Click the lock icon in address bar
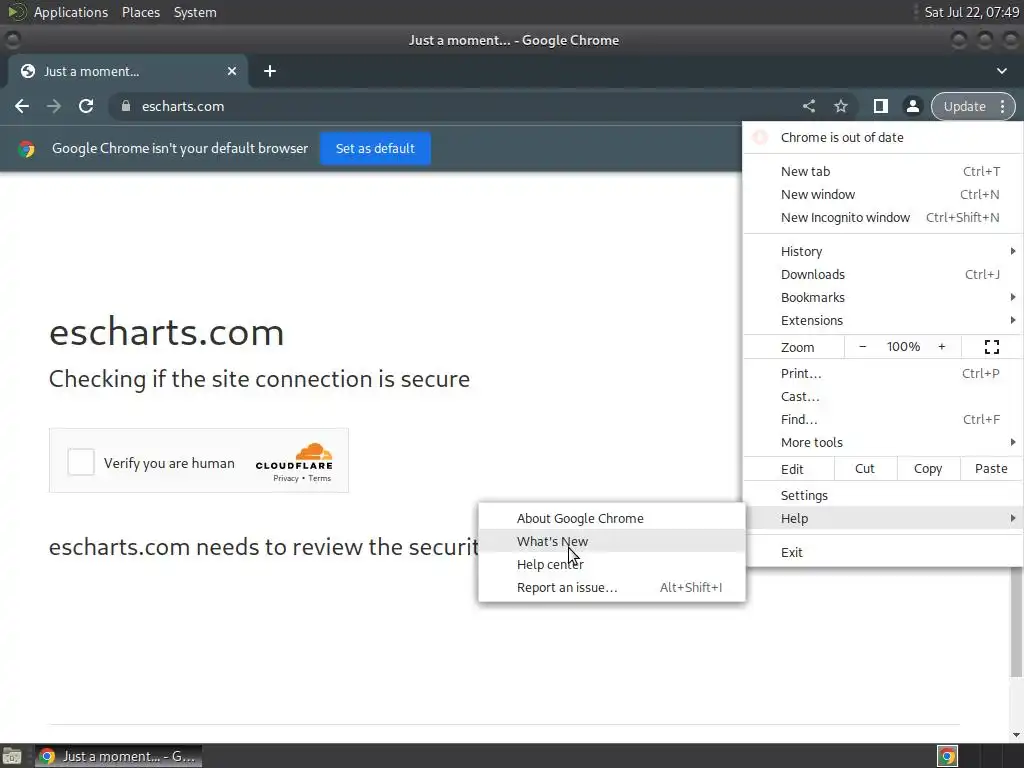Screen dimensions: 1024x768 (x=126, y=106)
